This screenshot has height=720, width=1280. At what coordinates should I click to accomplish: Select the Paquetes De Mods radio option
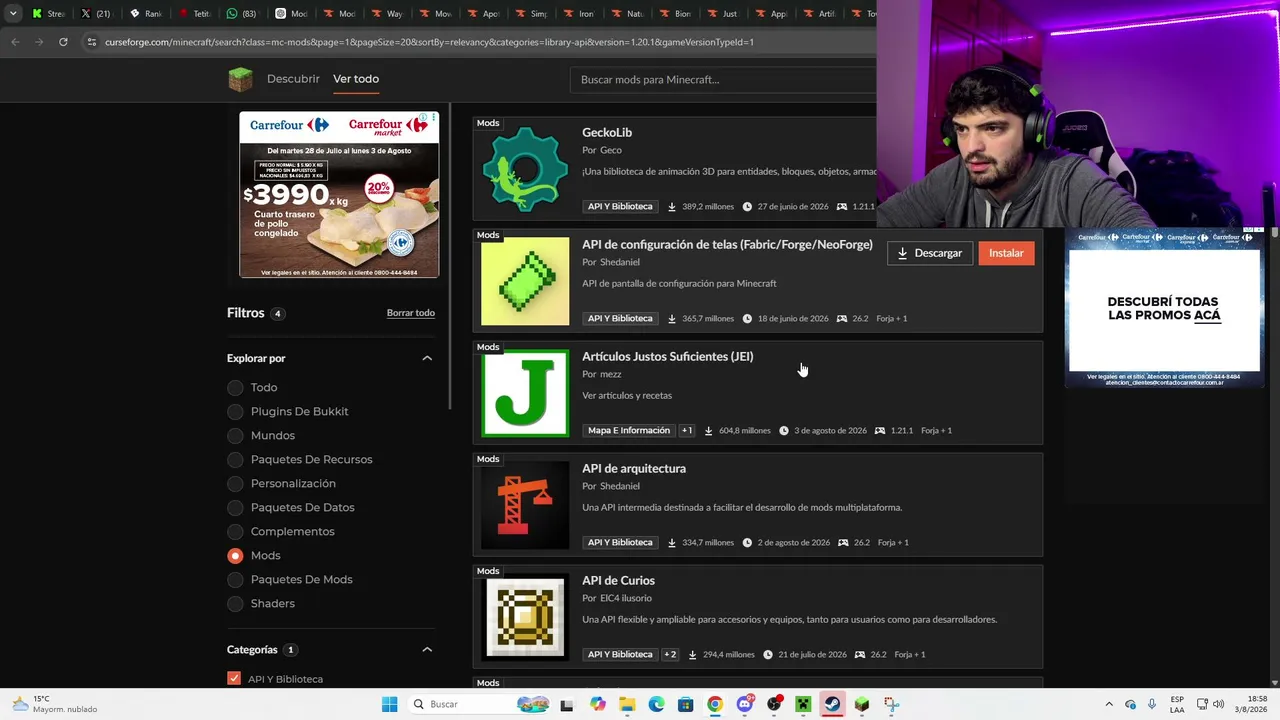click(x=235, y=579)
